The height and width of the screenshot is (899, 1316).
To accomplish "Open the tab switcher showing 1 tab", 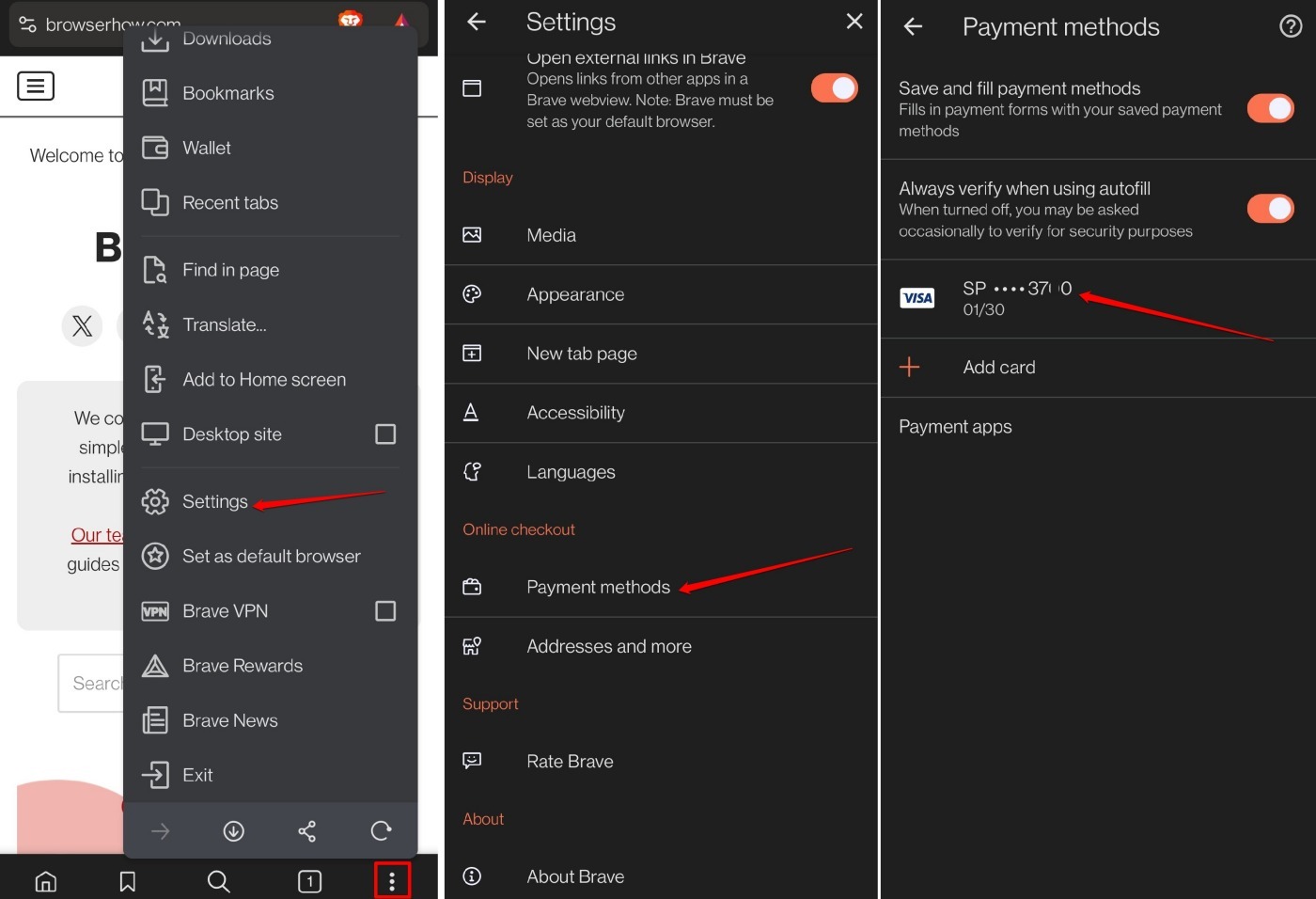I will pyautogui.click(x=309, y=881).
